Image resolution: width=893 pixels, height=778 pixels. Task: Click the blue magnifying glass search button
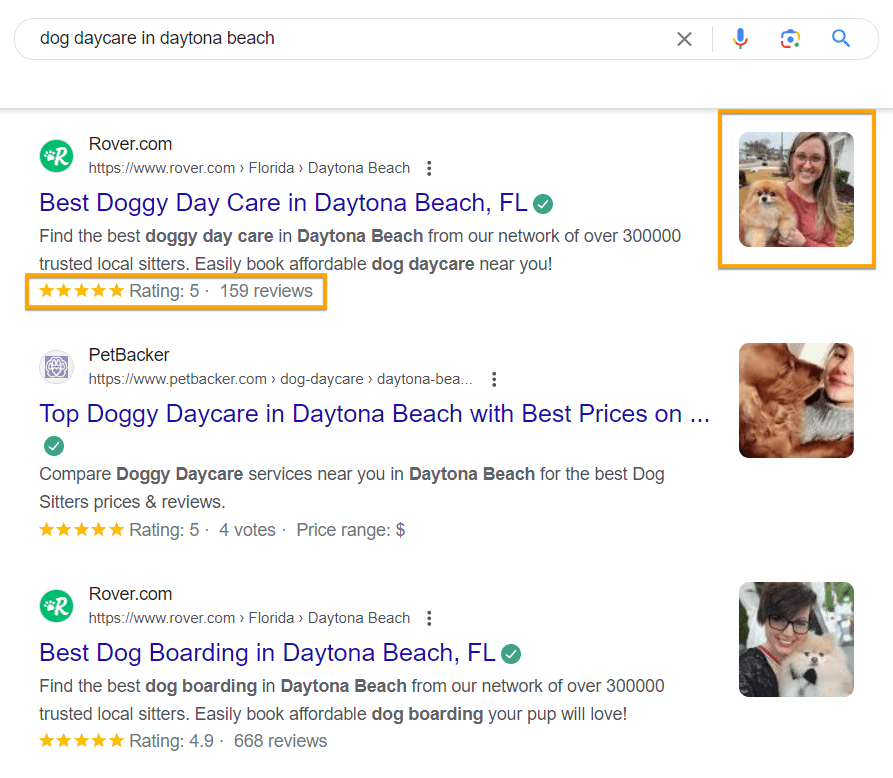(841, 38)
